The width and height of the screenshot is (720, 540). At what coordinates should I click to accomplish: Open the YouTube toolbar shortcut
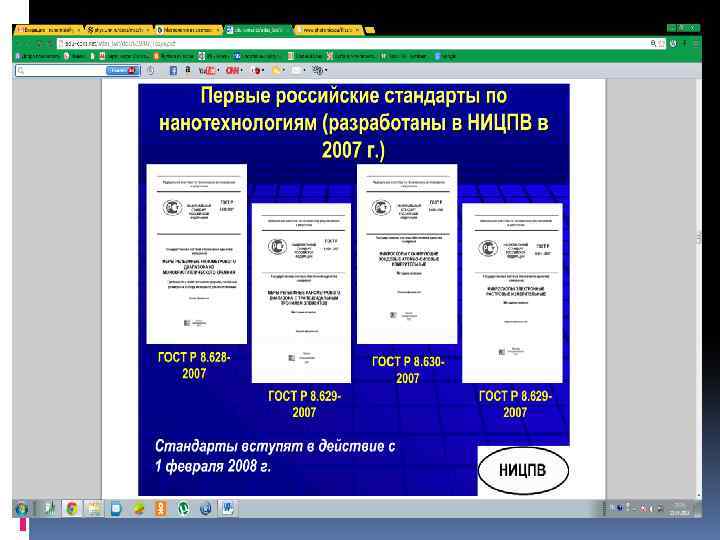coord(206,70)
